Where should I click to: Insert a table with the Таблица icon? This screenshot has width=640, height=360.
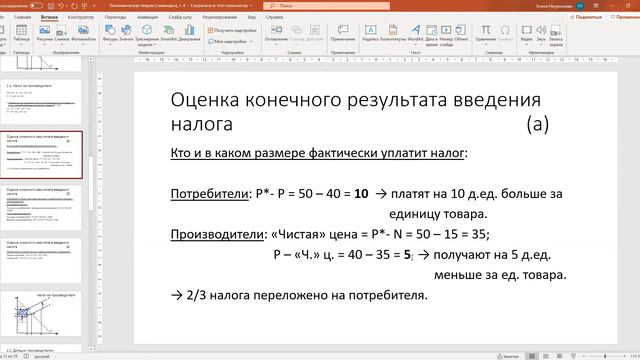point(21,33)
